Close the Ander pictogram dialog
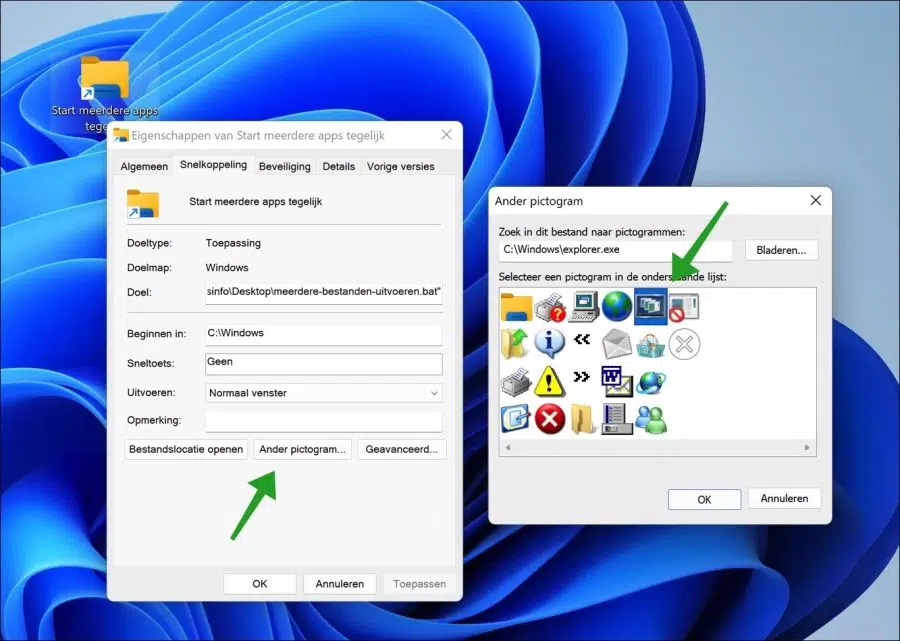 pyautogui.click(x=815, y=200)
